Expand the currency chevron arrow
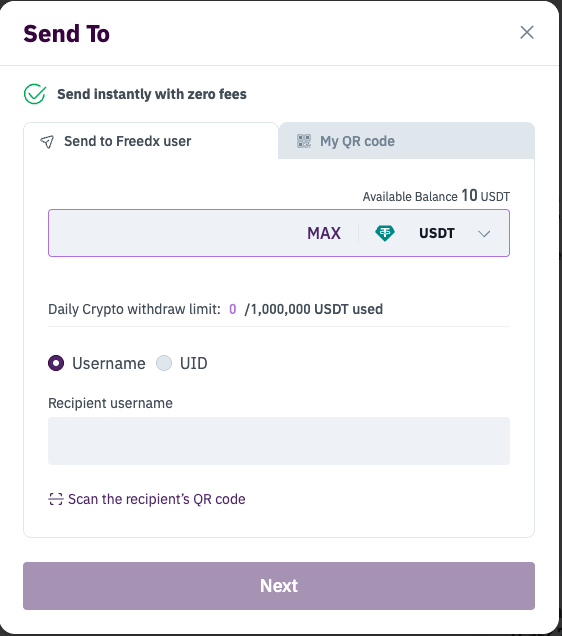Screen dimensions: 562x636 [484, 234]
